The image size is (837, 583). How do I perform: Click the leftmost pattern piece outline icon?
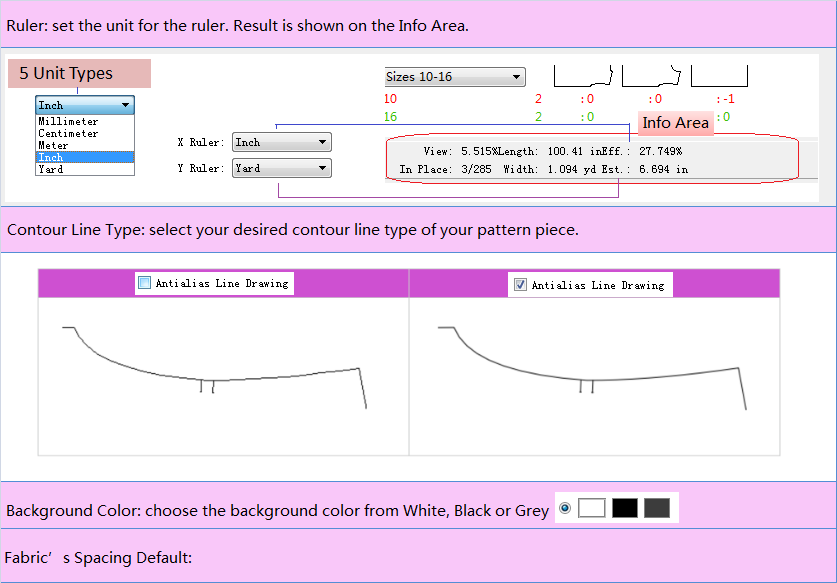[583, 76]
